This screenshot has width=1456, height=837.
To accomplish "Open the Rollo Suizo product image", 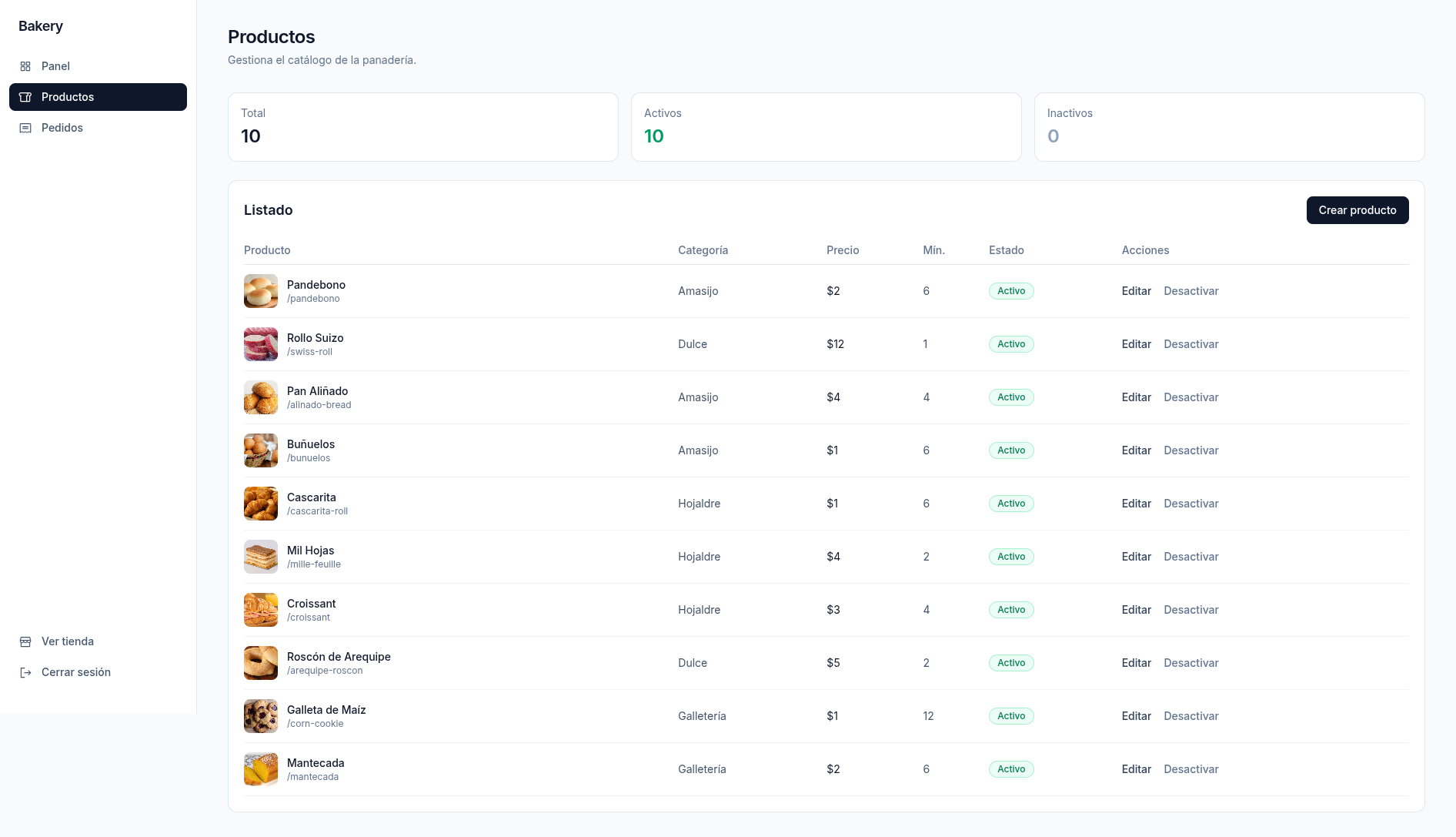I will point(261,344).
